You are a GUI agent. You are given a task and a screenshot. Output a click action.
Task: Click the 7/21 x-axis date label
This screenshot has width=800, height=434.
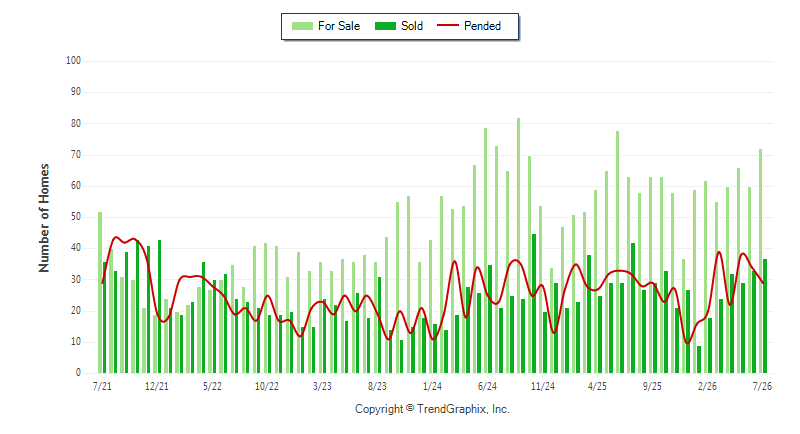click(x=102, y=386)
